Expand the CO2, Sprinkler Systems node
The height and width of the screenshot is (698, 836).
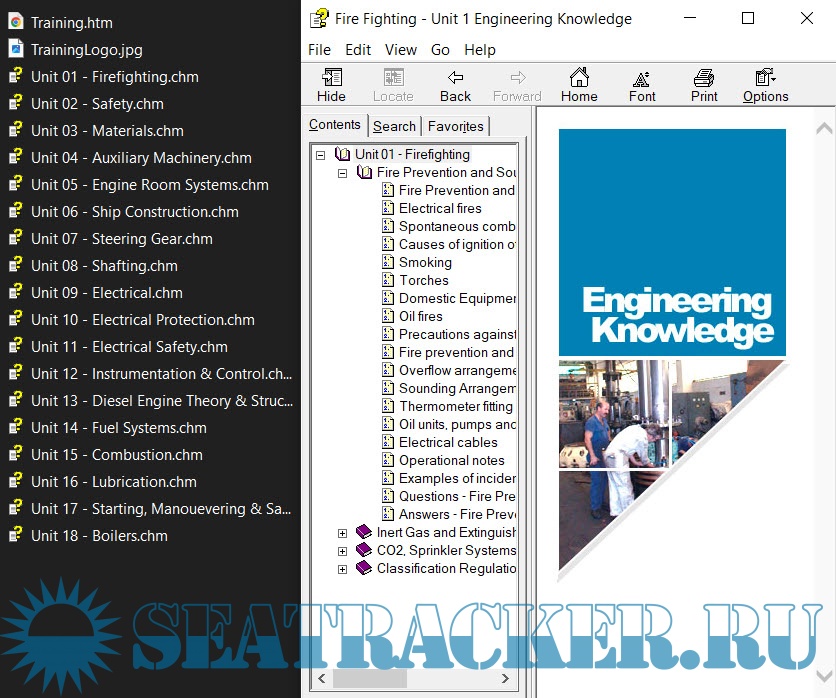(x=343, y=550)
